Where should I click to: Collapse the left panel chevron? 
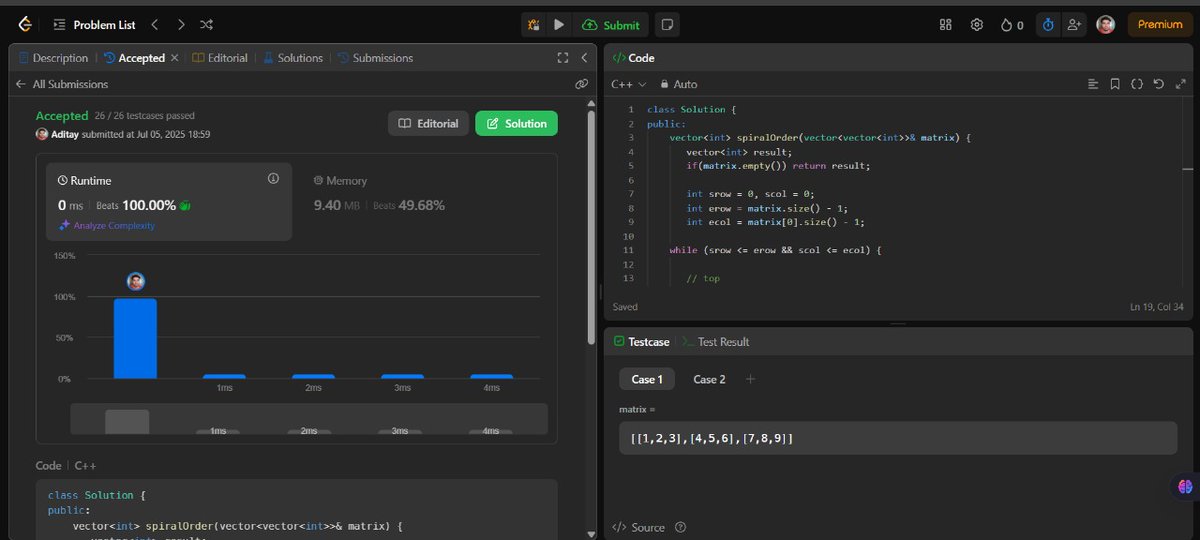tap(583, 58)
